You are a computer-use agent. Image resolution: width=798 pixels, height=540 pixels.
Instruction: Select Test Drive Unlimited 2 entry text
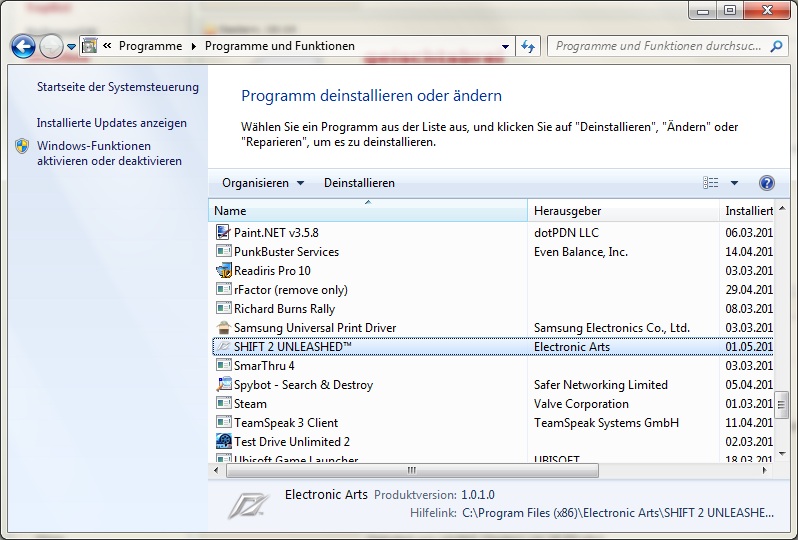(x=292, y=441)
